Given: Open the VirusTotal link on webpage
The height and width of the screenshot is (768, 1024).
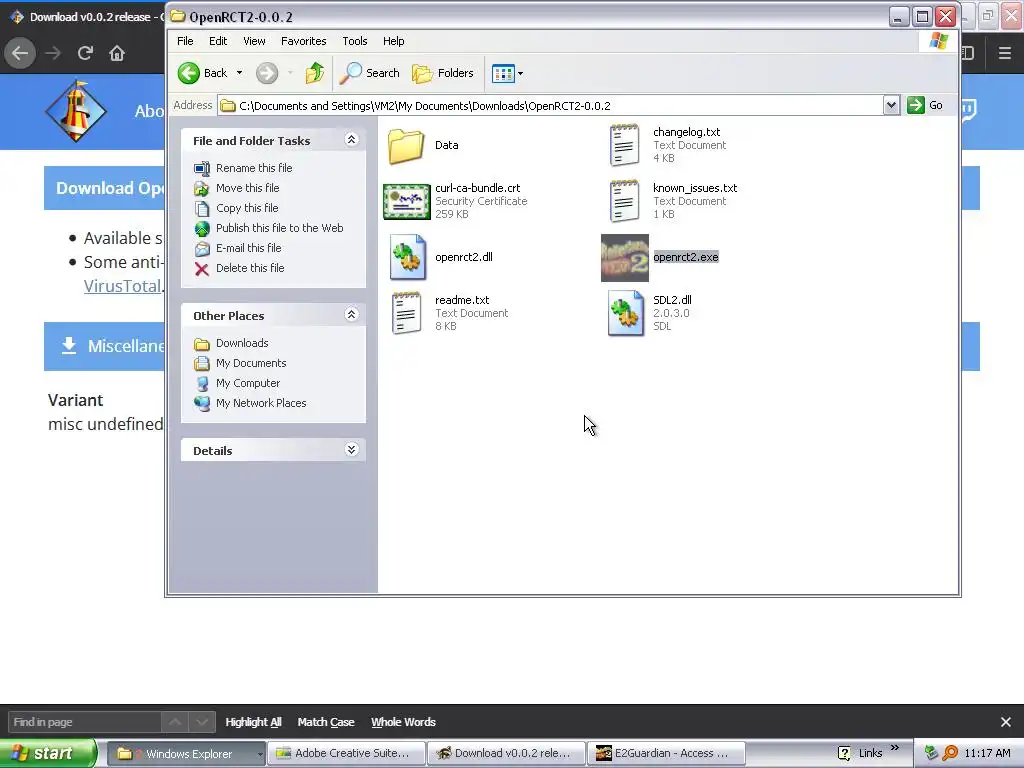Looking at the screenshot, I should click(121, 286).
